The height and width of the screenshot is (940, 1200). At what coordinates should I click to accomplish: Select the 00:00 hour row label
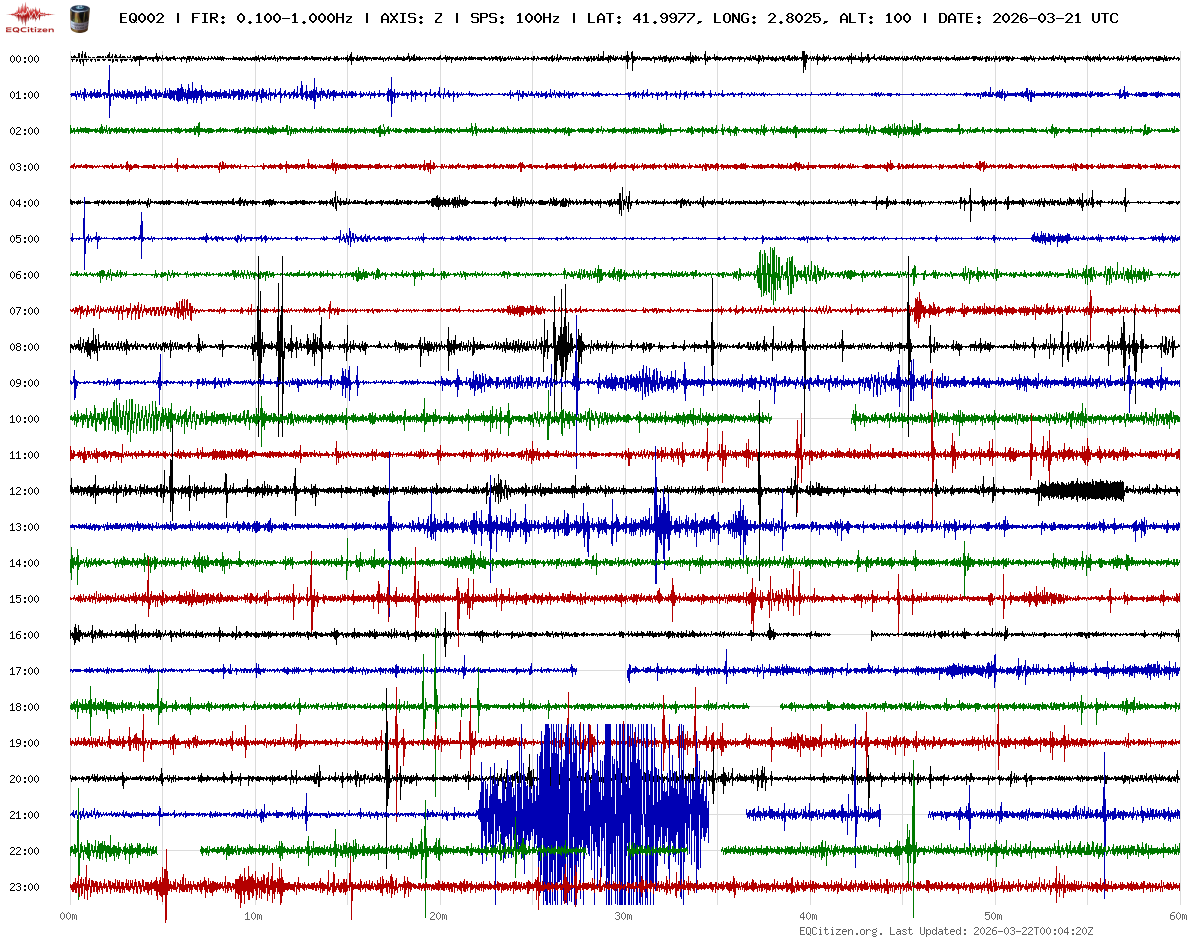click(x=24, y=59)
